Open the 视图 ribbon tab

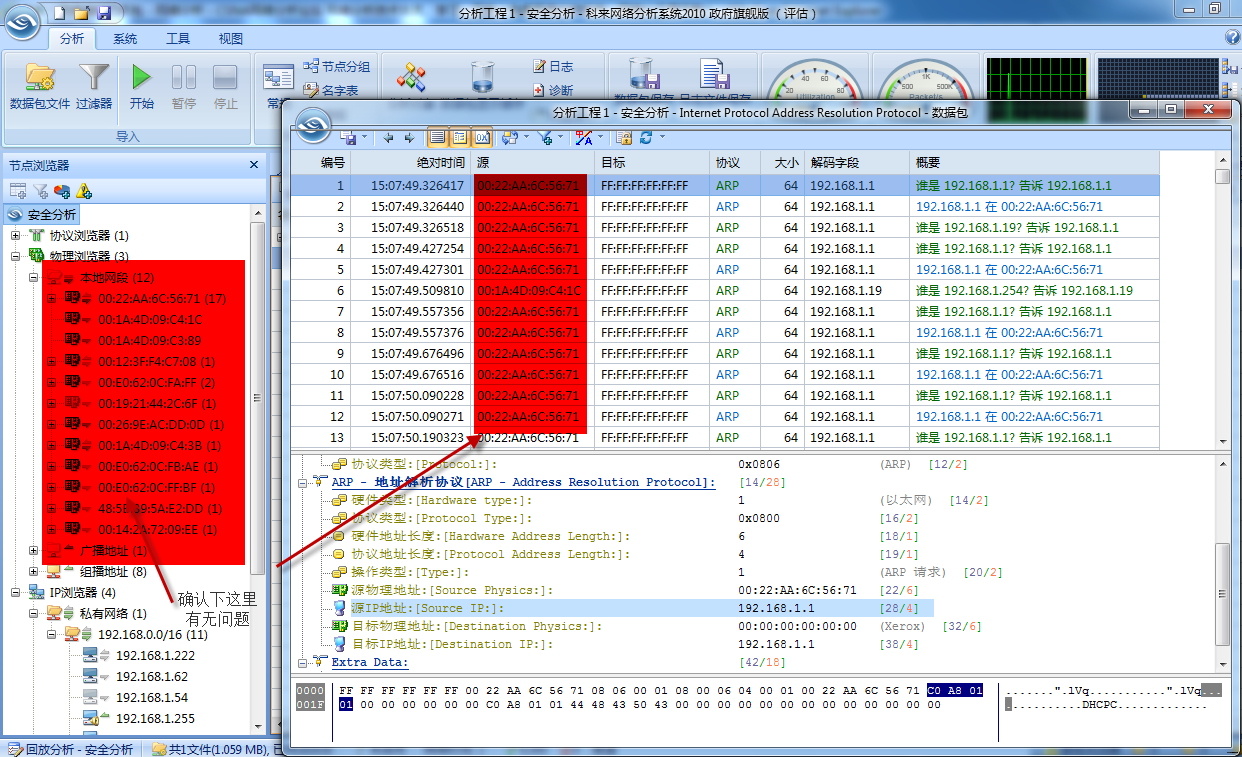click(x=229, y=38)
